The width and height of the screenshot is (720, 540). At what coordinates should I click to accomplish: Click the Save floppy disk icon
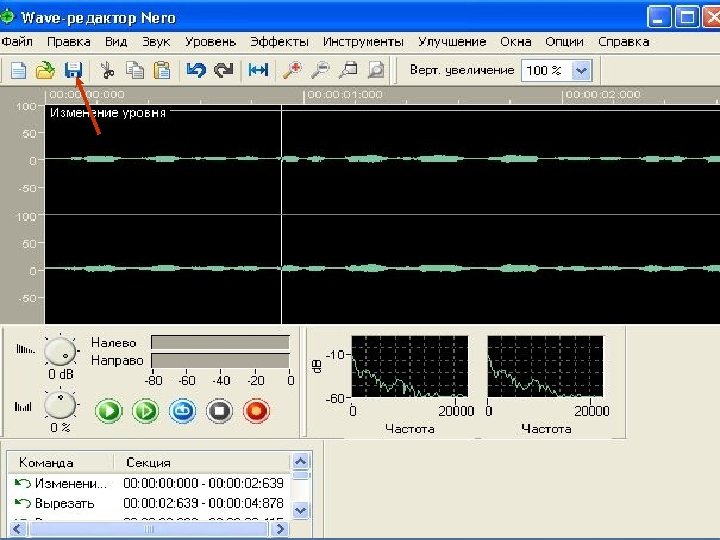73,70
